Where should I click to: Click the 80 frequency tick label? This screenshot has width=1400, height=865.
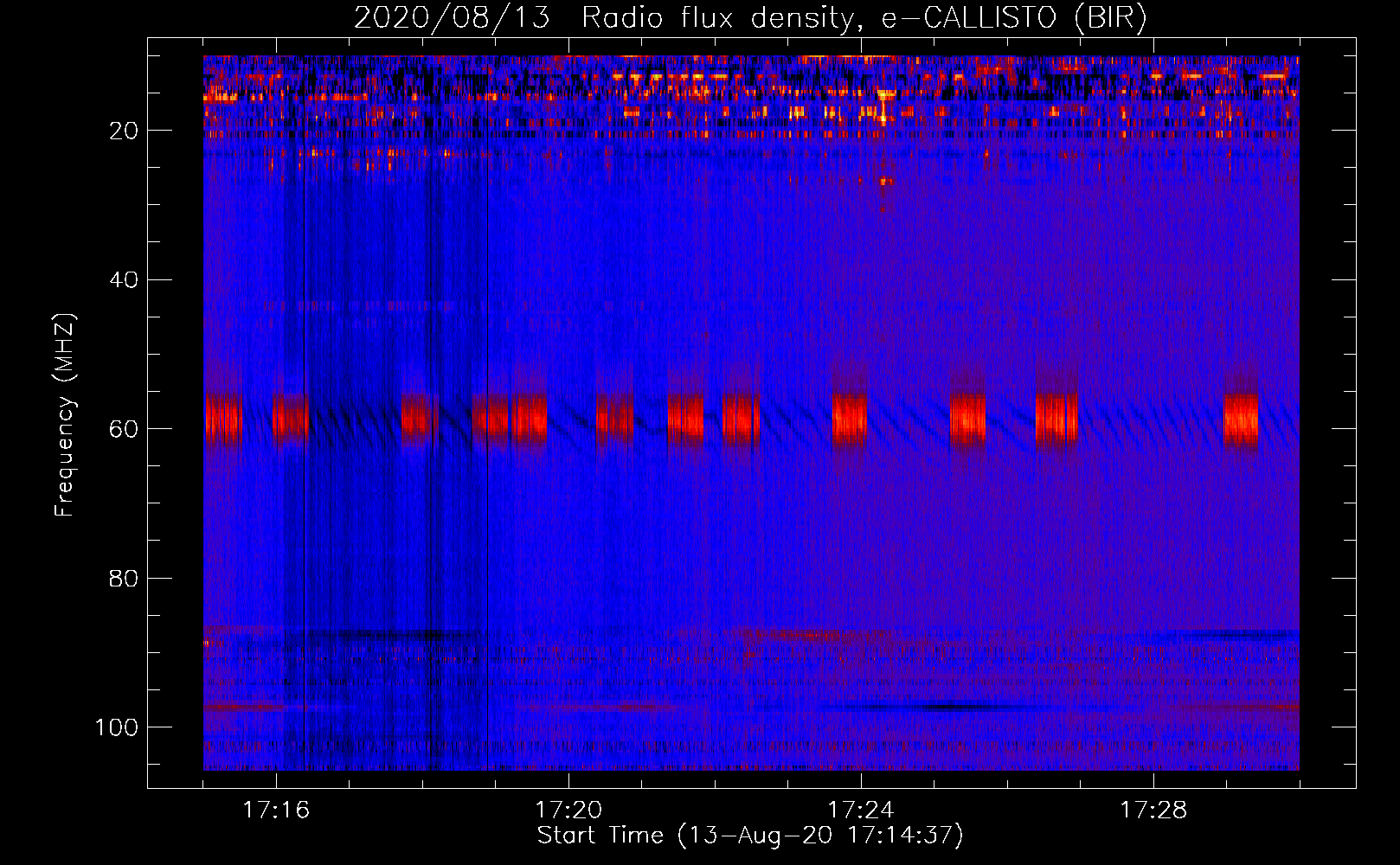pyautogui.click(x=124, y=578)
